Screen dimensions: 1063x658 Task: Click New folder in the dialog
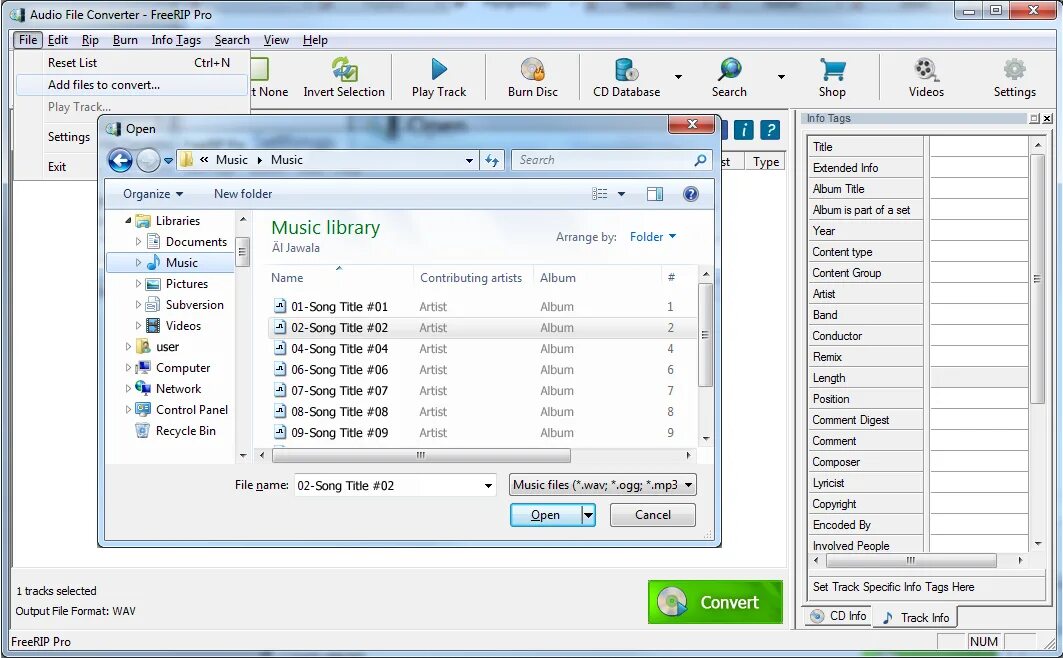[x=243, y=194]
